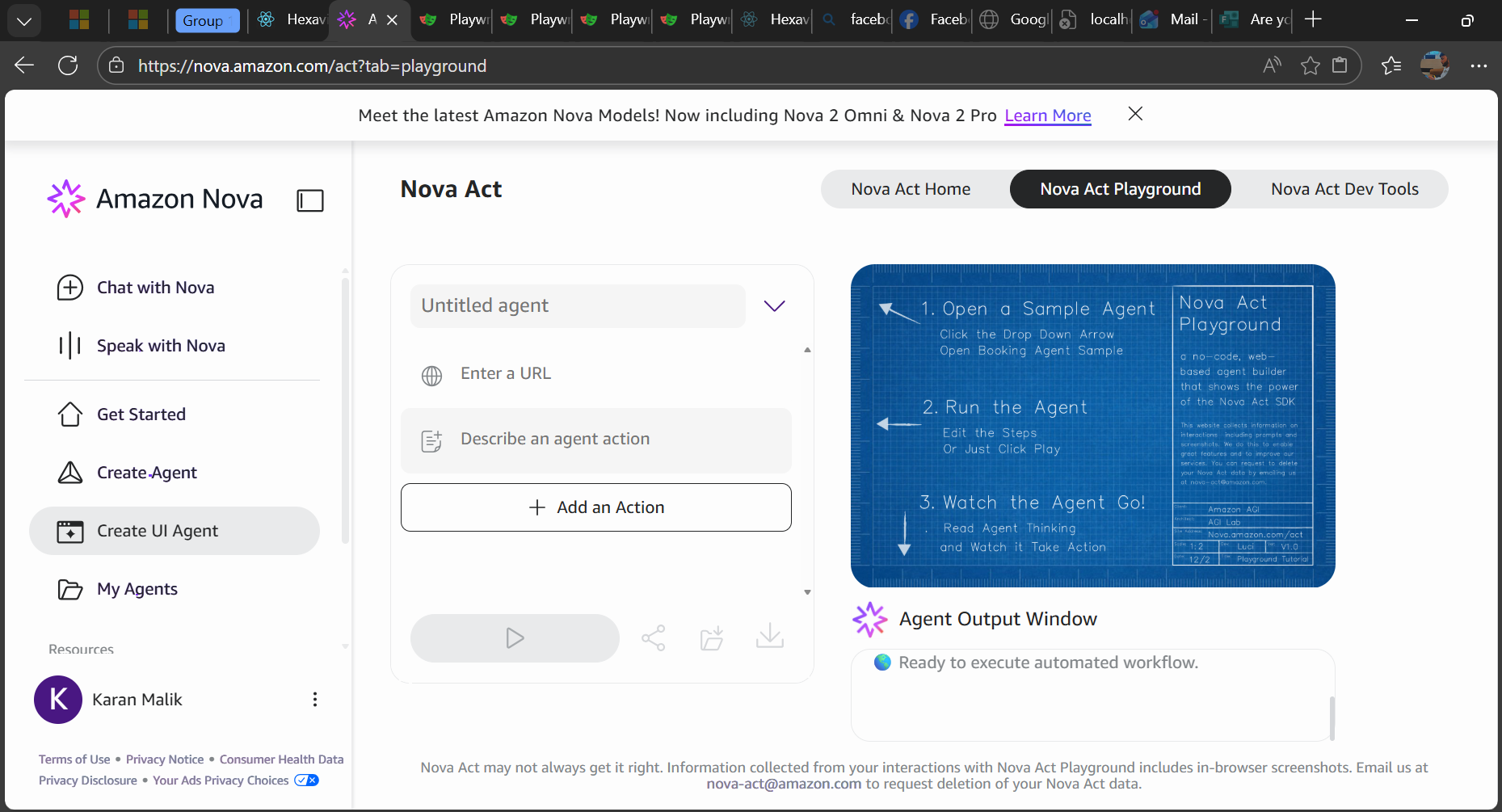Click the Group tab group label
The width and height of the screenshot is (1502, 812).
point(208,20)
